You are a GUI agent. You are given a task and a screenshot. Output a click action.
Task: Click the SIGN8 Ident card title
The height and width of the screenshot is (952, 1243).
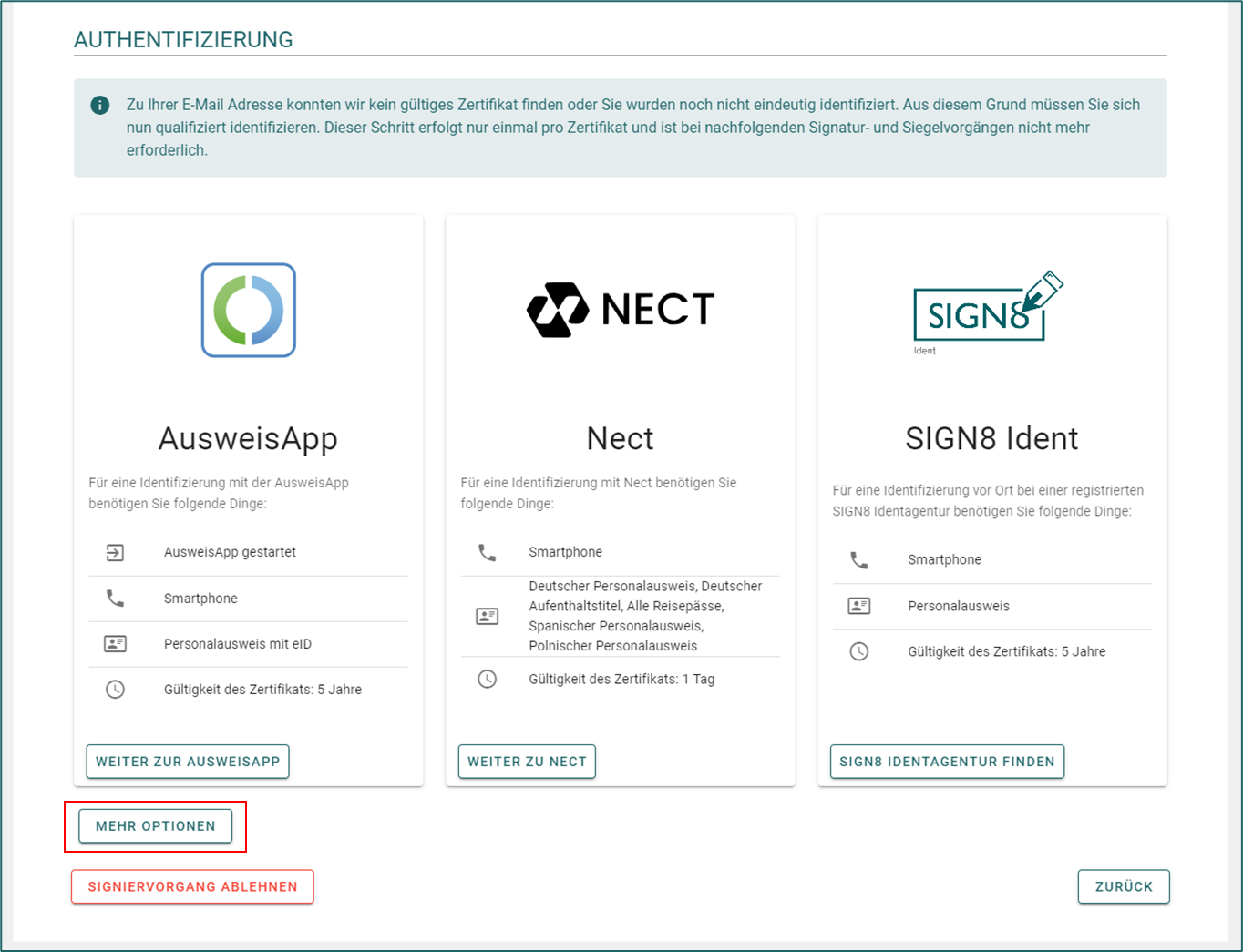[x=991, y=438]
